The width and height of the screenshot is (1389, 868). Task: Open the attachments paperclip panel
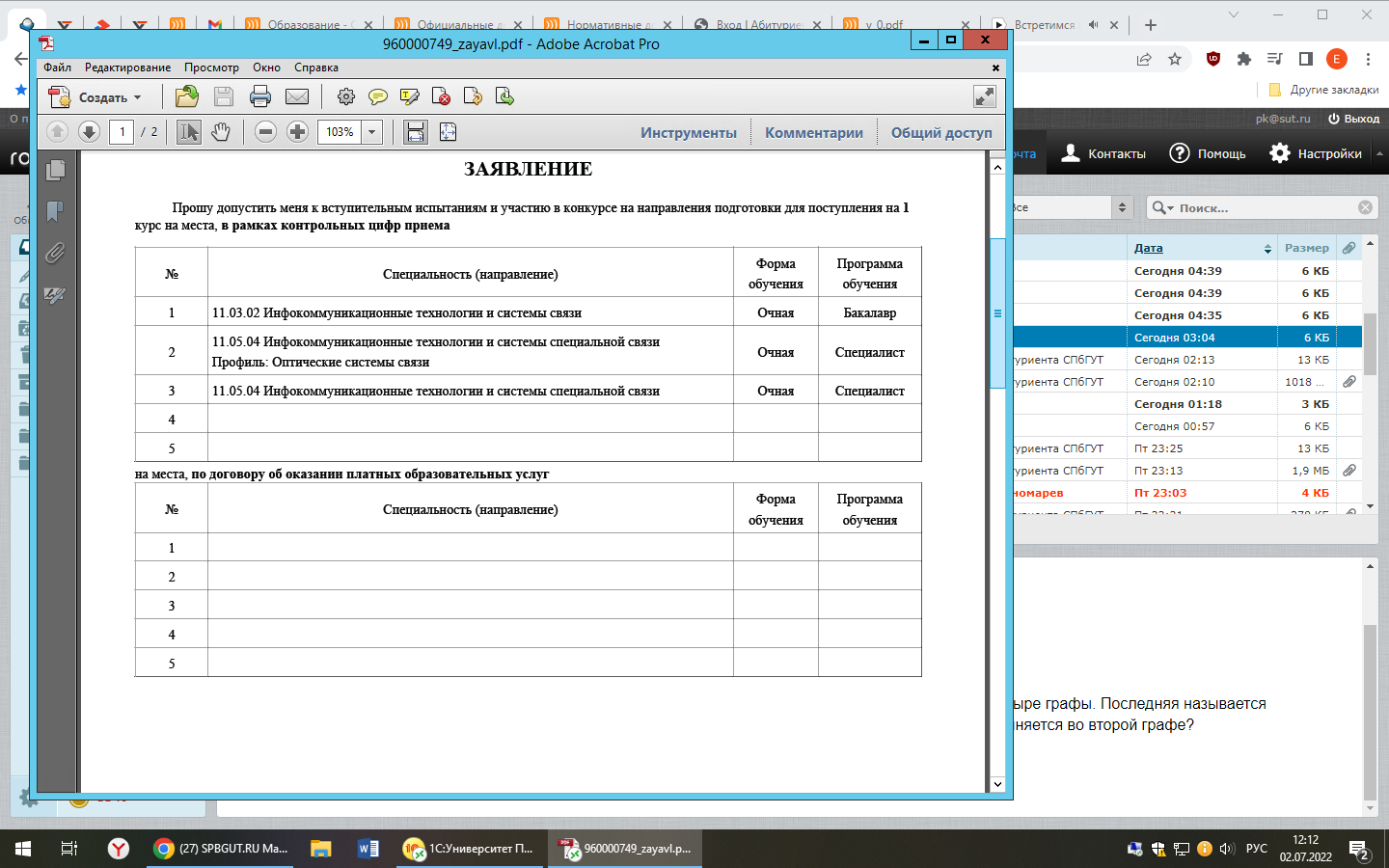[56, 254]
